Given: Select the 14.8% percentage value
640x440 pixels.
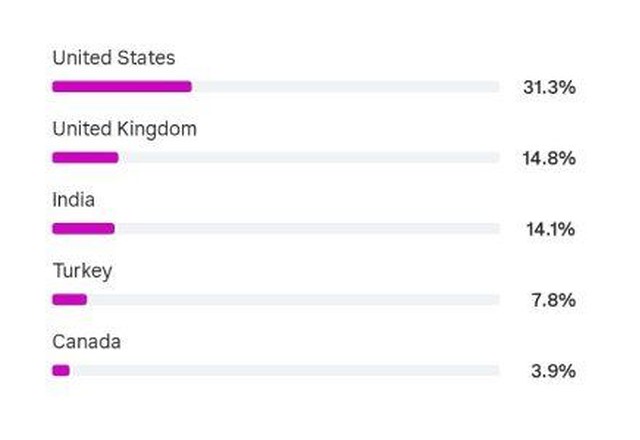Looking at the screenshot, I should (549, 158).
